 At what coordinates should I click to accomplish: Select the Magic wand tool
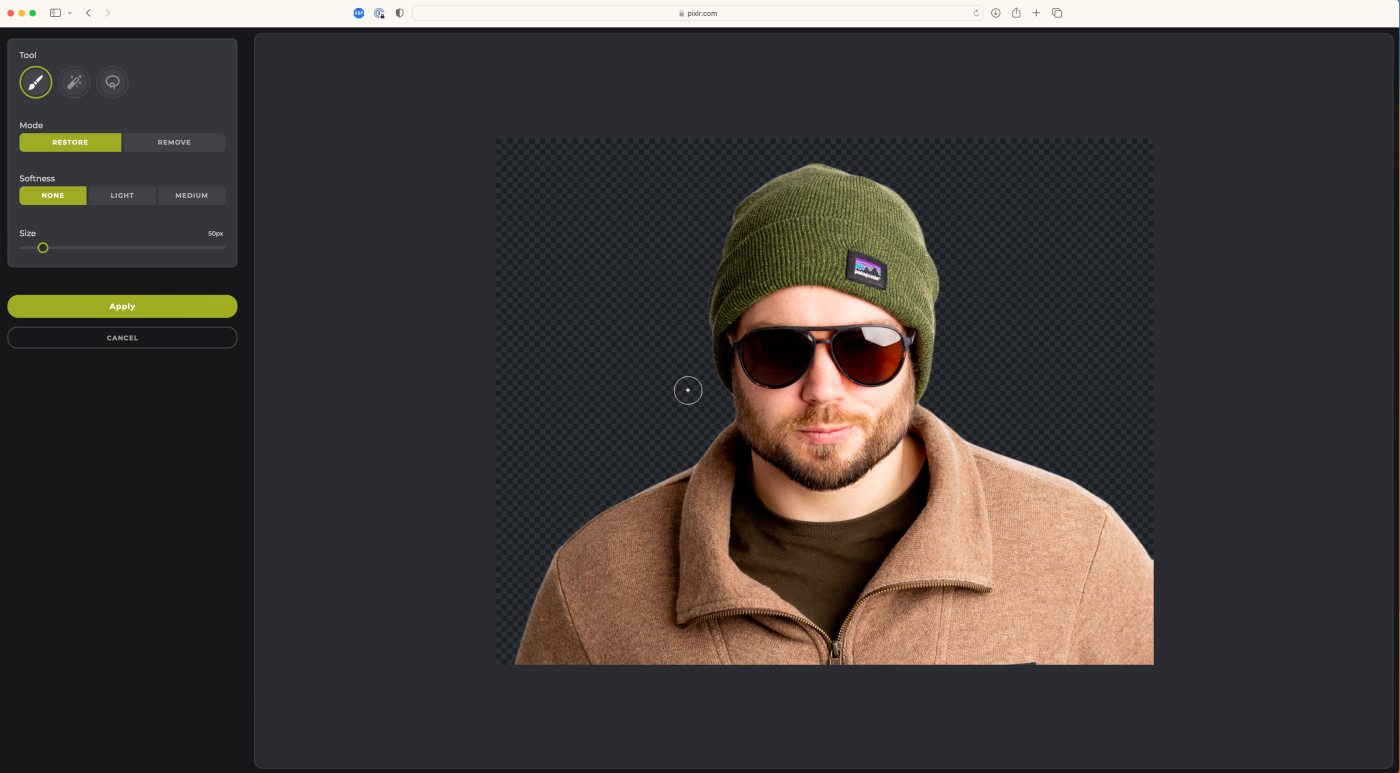click(74, 82)
